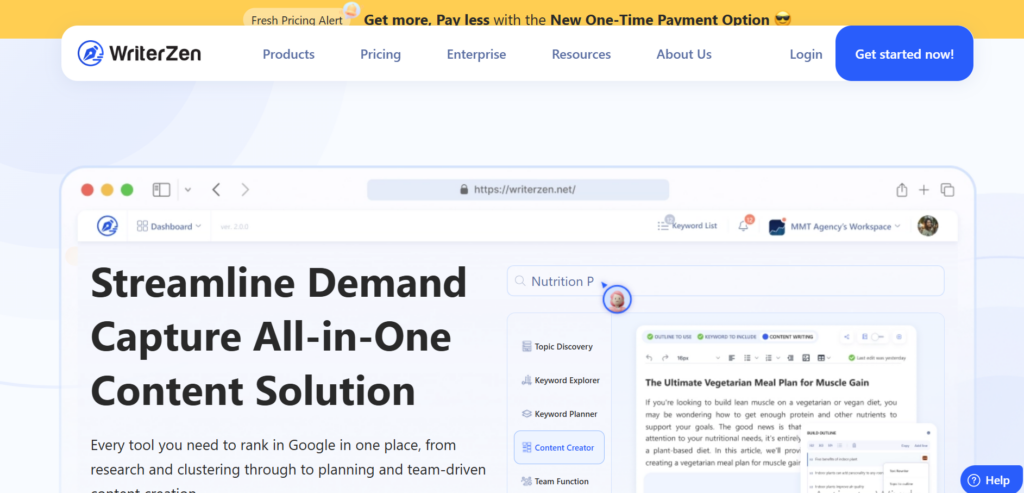Click the insert image icon
The height and width of the screenshot is (493, 1024).
pyautogui.click(x=806, y=358)
